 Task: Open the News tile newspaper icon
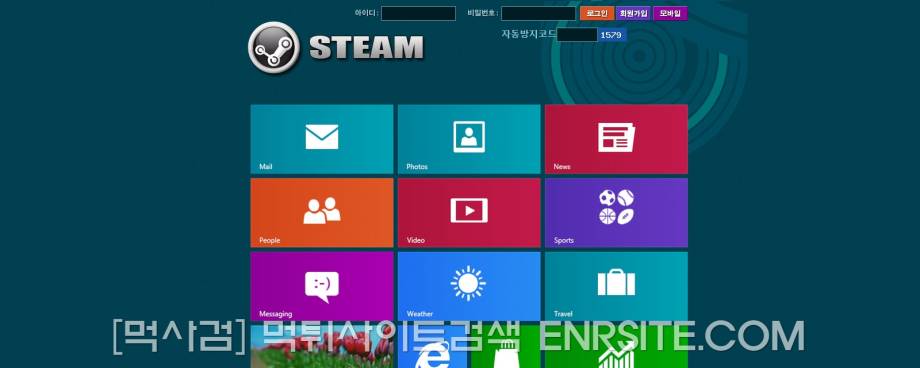pyautogui.click(x=616, y=137)
